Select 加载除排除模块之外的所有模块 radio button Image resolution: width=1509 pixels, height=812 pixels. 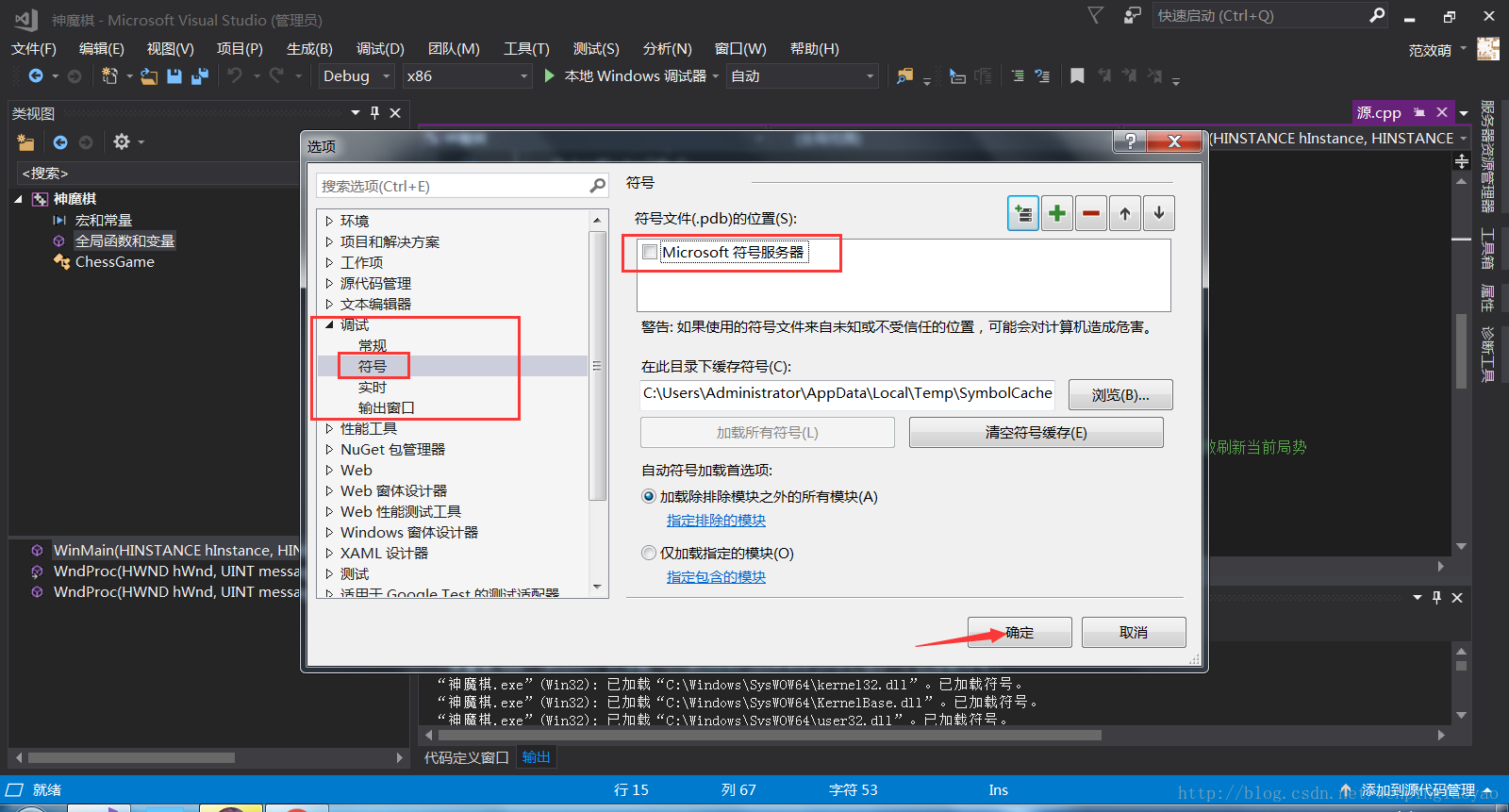[649, 496]
